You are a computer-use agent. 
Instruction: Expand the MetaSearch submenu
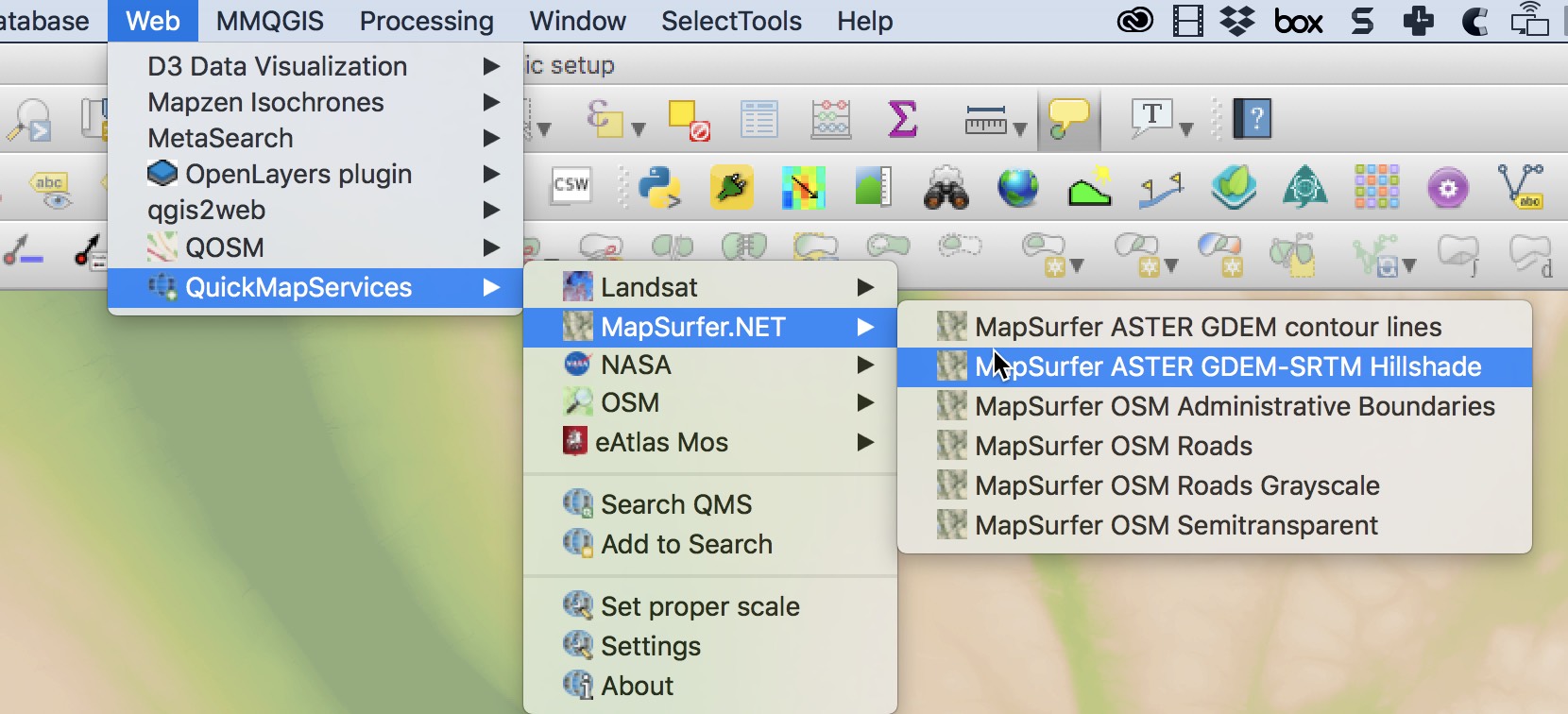pyautogui.click(x=315, y=138)
